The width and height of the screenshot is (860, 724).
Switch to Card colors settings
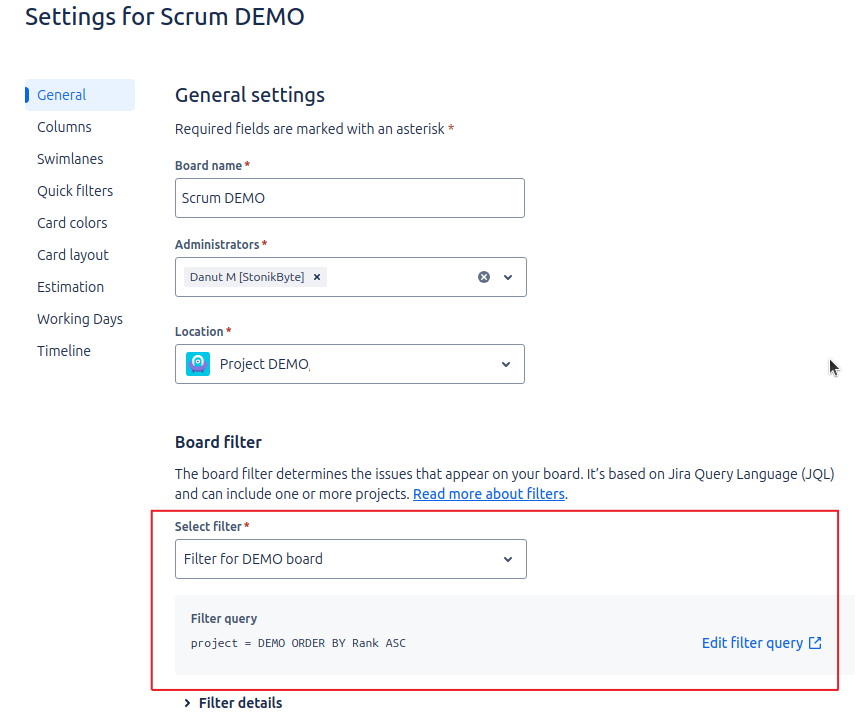click(x=72, y=223)
